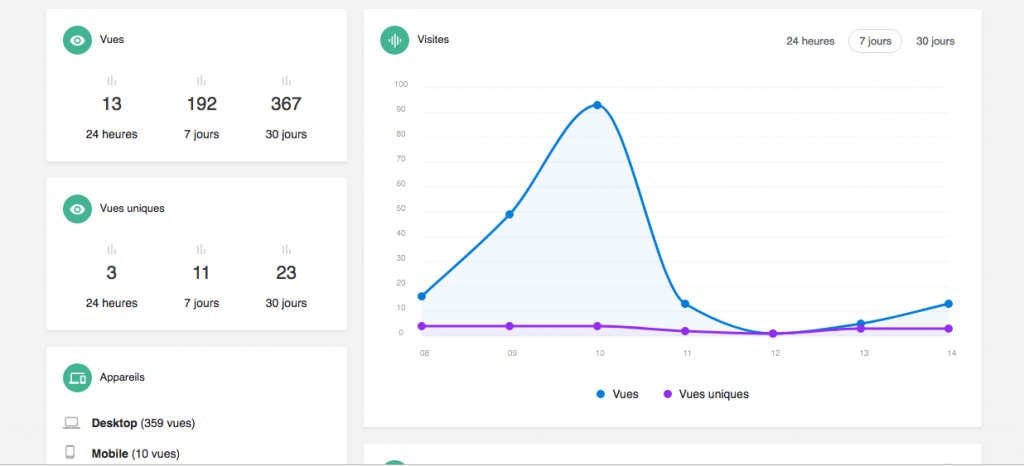Click the Appareils card title
The width and height of the screenshot is (1024, 466).
(122, 377)
